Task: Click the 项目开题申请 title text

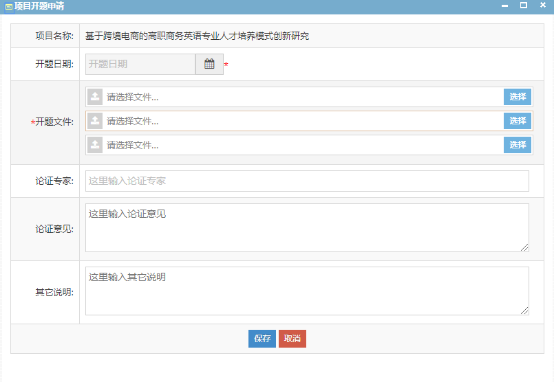Action: [x=39, y=6]
